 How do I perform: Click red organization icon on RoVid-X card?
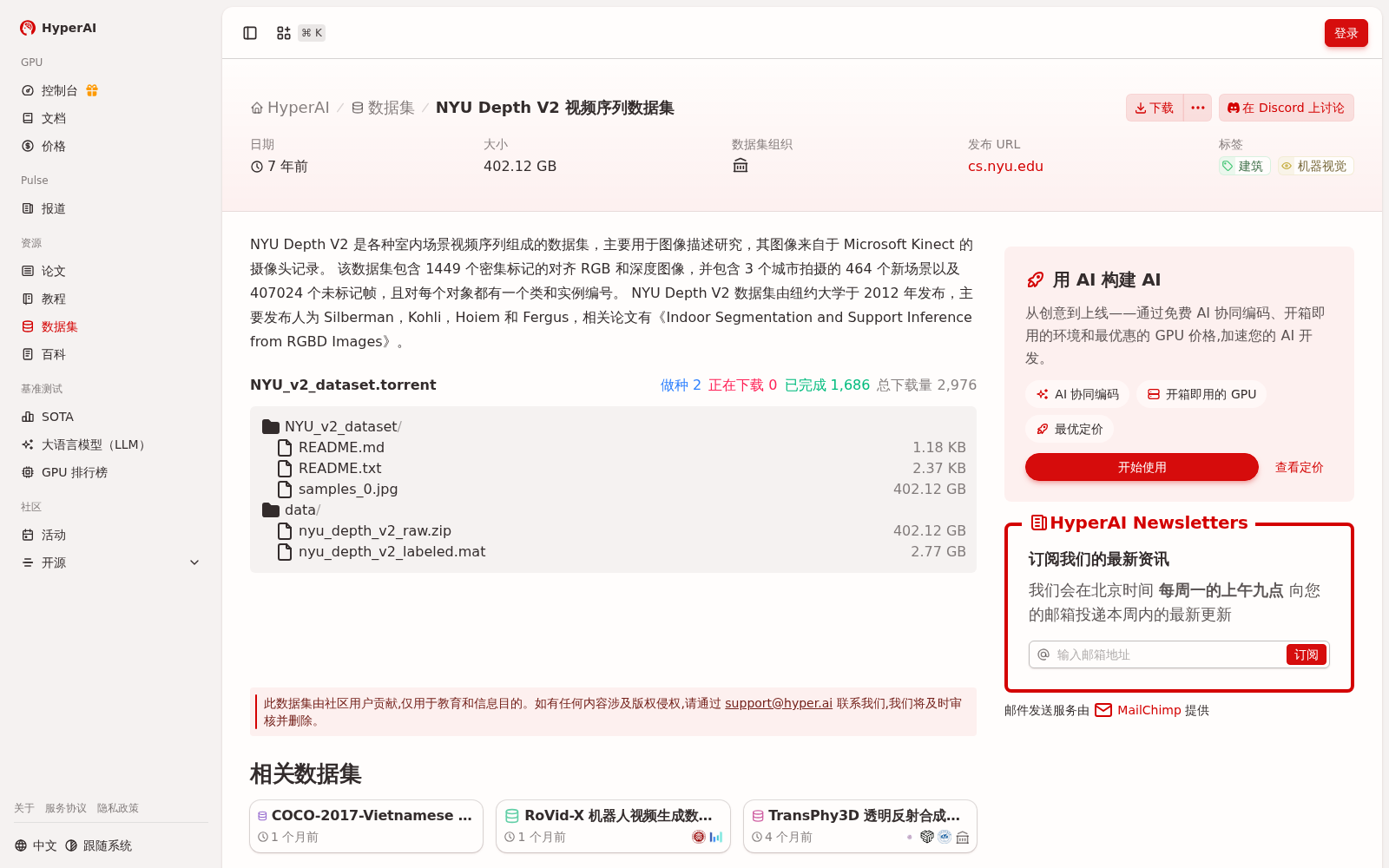[x=699, y=837]
